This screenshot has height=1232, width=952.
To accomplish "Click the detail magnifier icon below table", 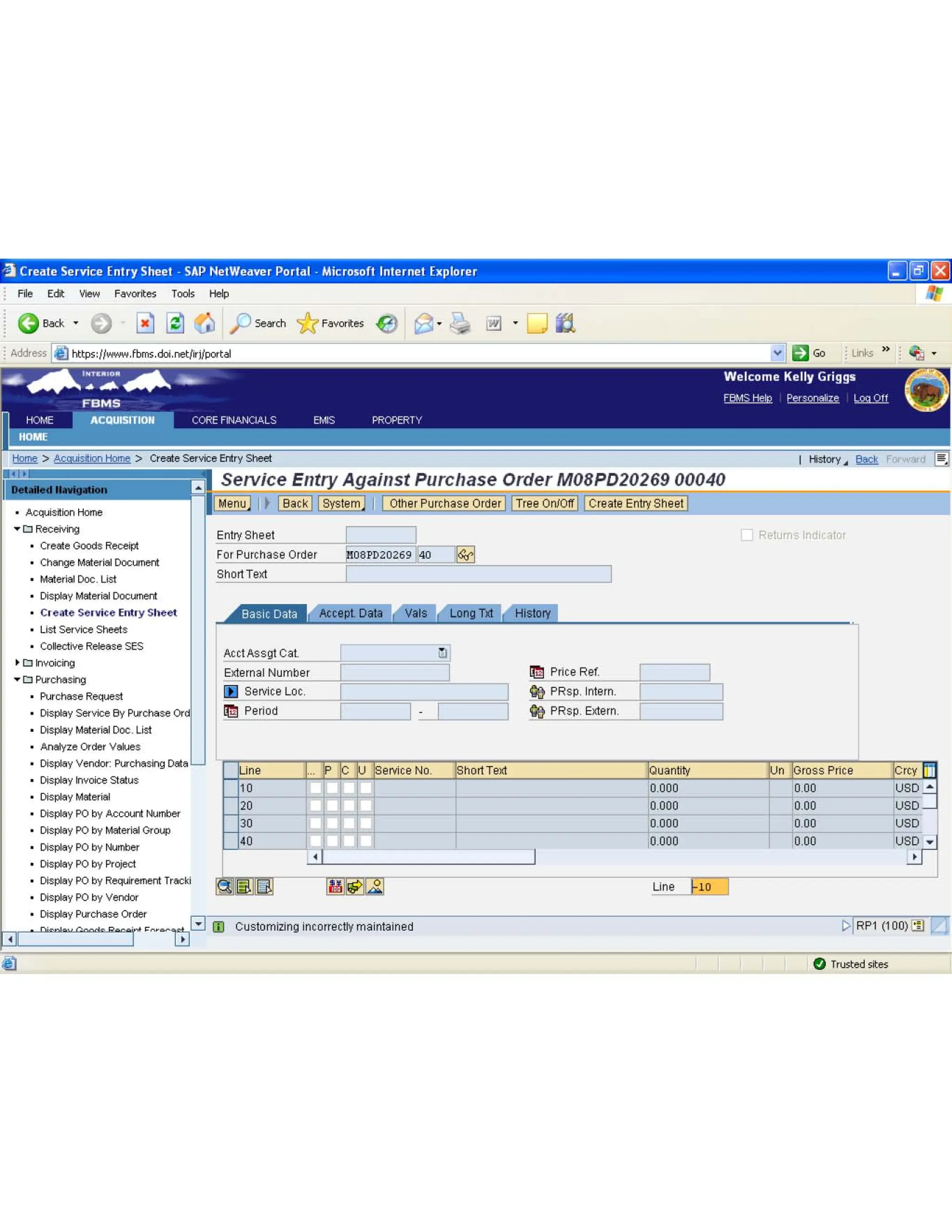I will pyautogui.click(x=225, y=887).
